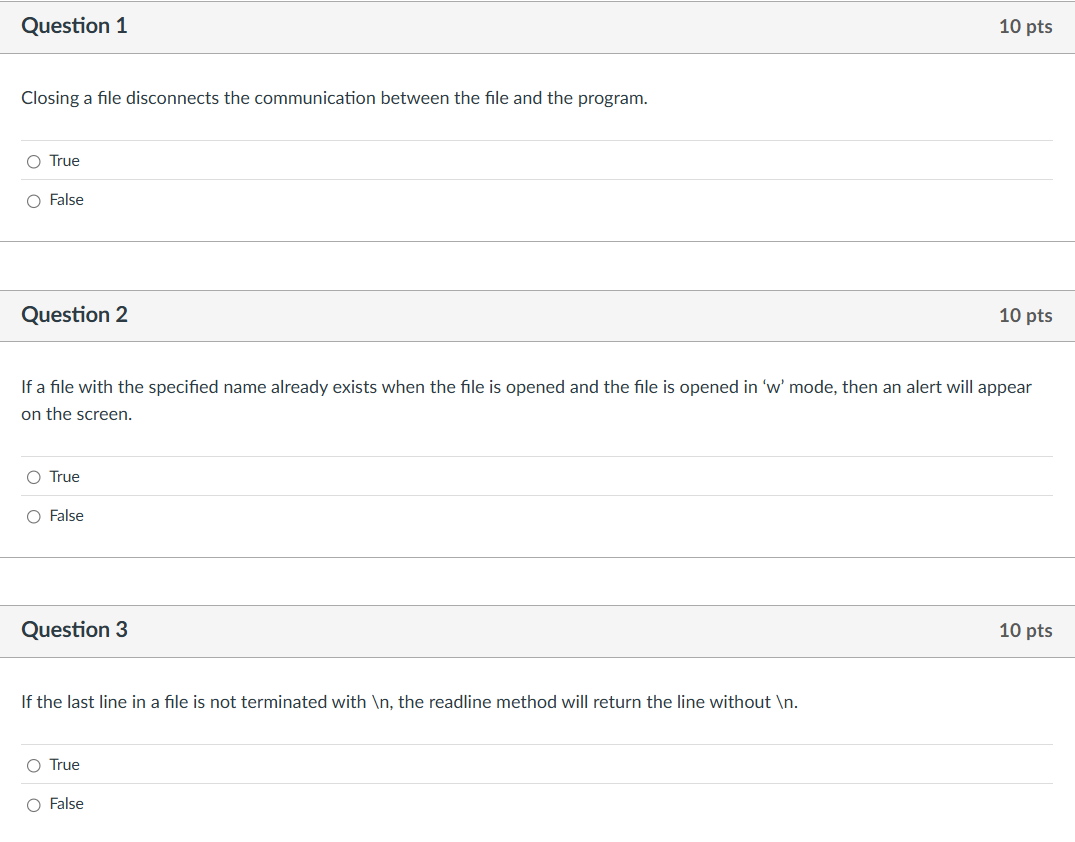Select True for Question 2
The width and height of the screenshot is (1075, 842).
point(33,476)
